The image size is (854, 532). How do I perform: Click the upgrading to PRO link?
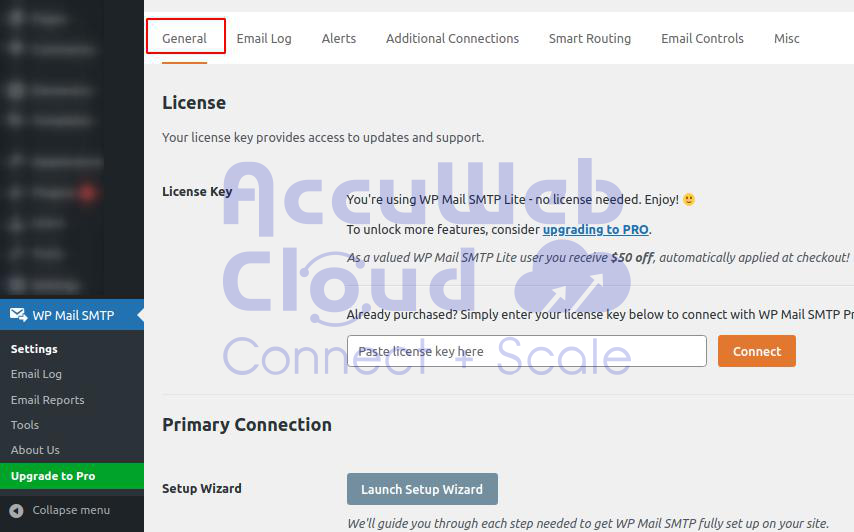tap(595, 229)
